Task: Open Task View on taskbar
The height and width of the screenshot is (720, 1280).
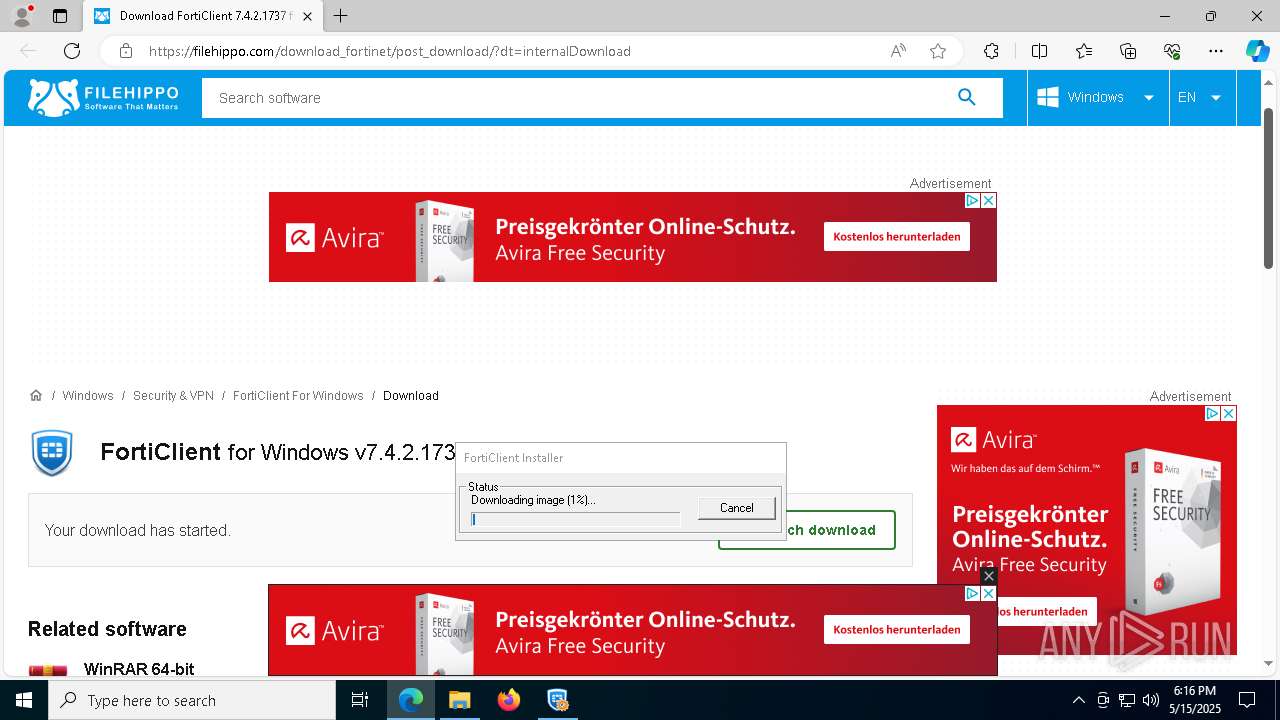Action: tap(360, 700)
